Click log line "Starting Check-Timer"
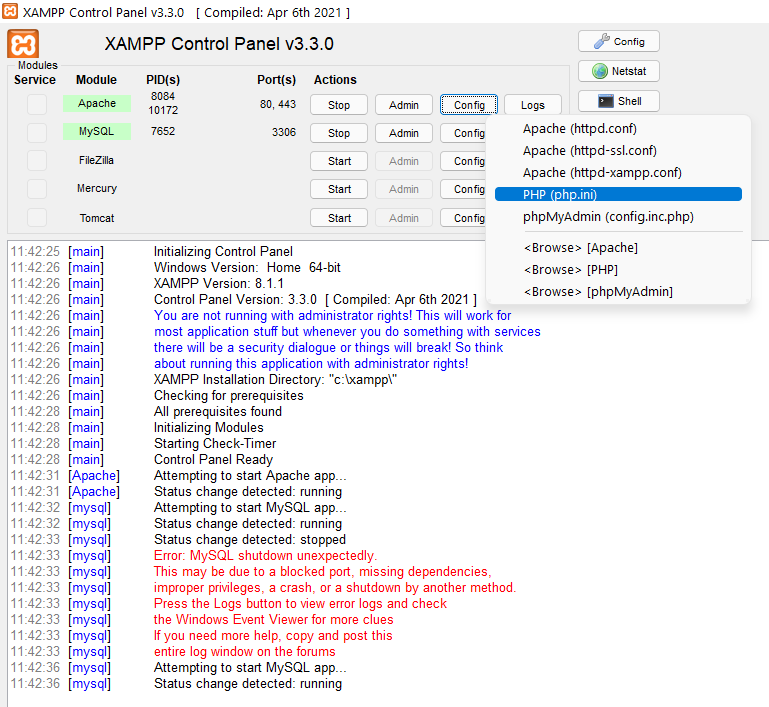 (215, 443)
